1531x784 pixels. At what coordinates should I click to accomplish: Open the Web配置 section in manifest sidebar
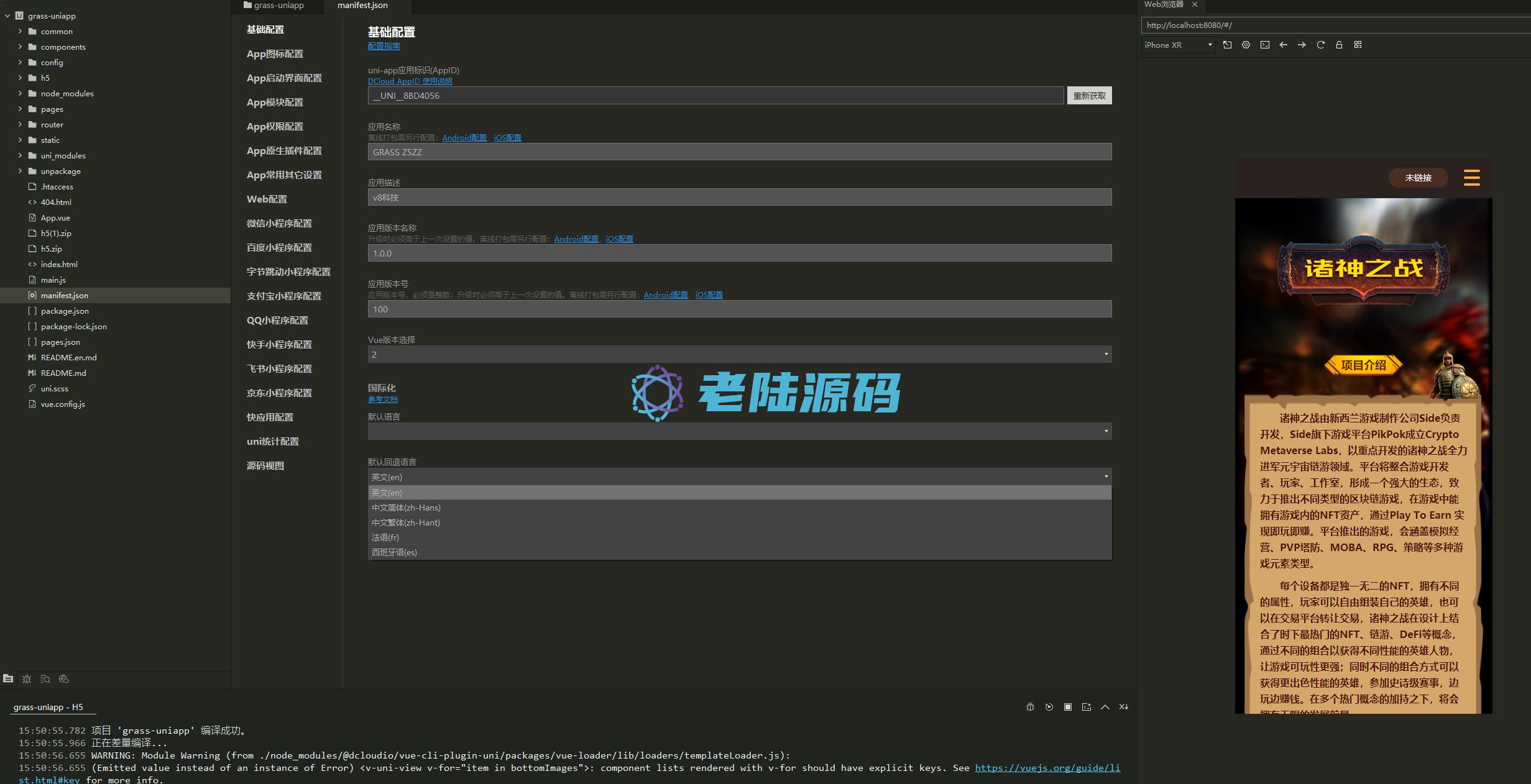267,199
